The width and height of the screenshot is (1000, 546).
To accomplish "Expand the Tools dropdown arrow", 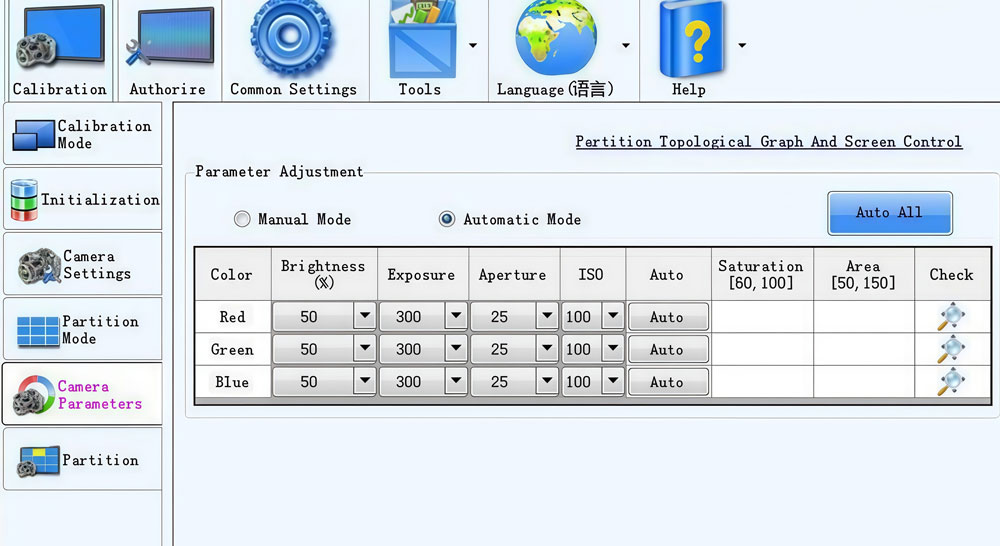I will 473,45.
